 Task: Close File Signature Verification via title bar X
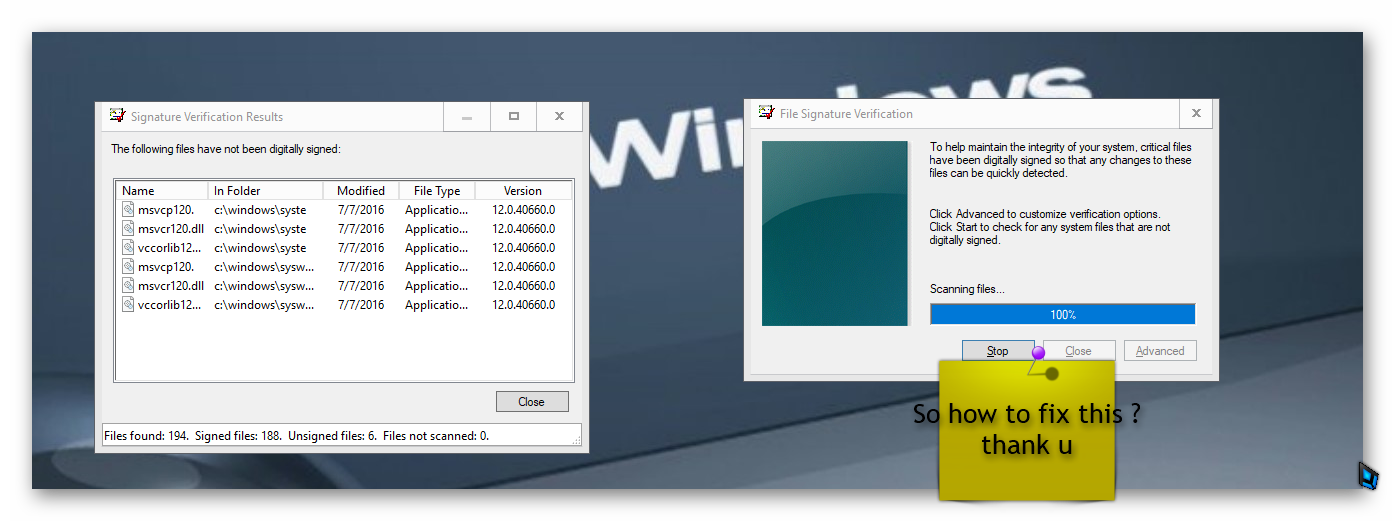[x=1196, y=113]
